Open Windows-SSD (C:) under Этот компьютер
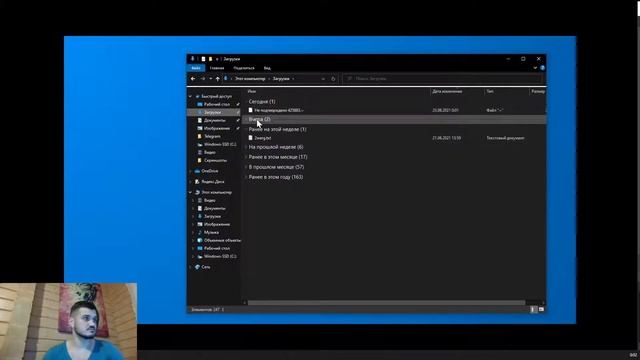640x360 pixels. coord(220,256)
